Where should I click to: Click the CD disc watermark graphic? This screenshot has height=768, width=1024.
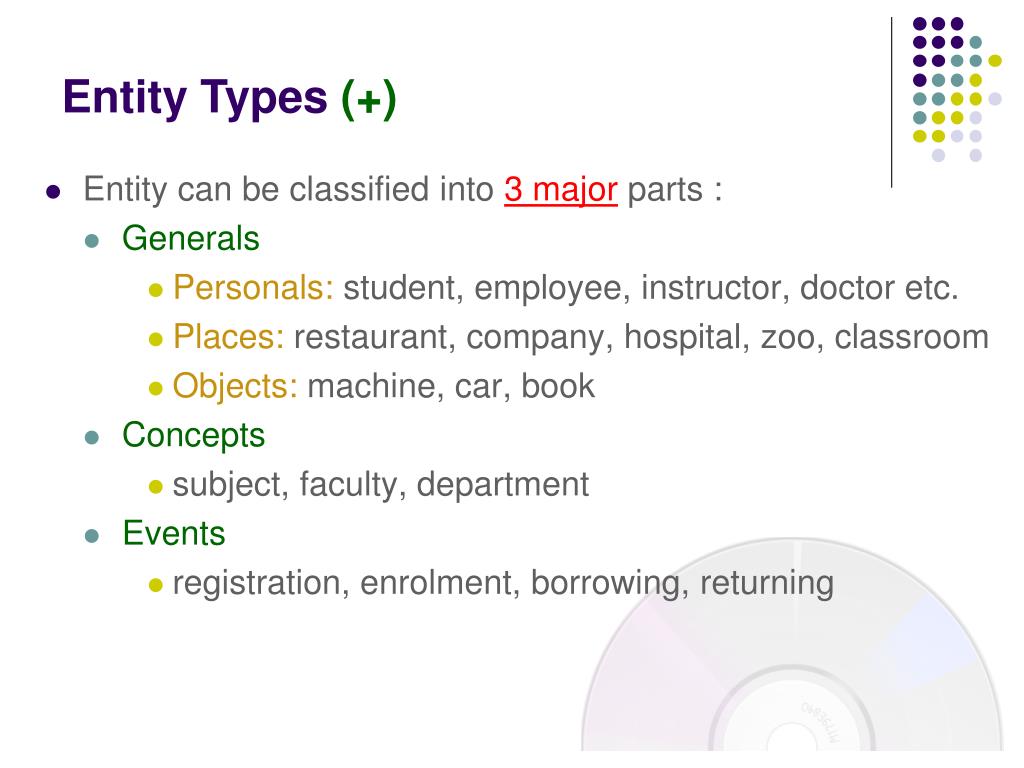[792, 645]
